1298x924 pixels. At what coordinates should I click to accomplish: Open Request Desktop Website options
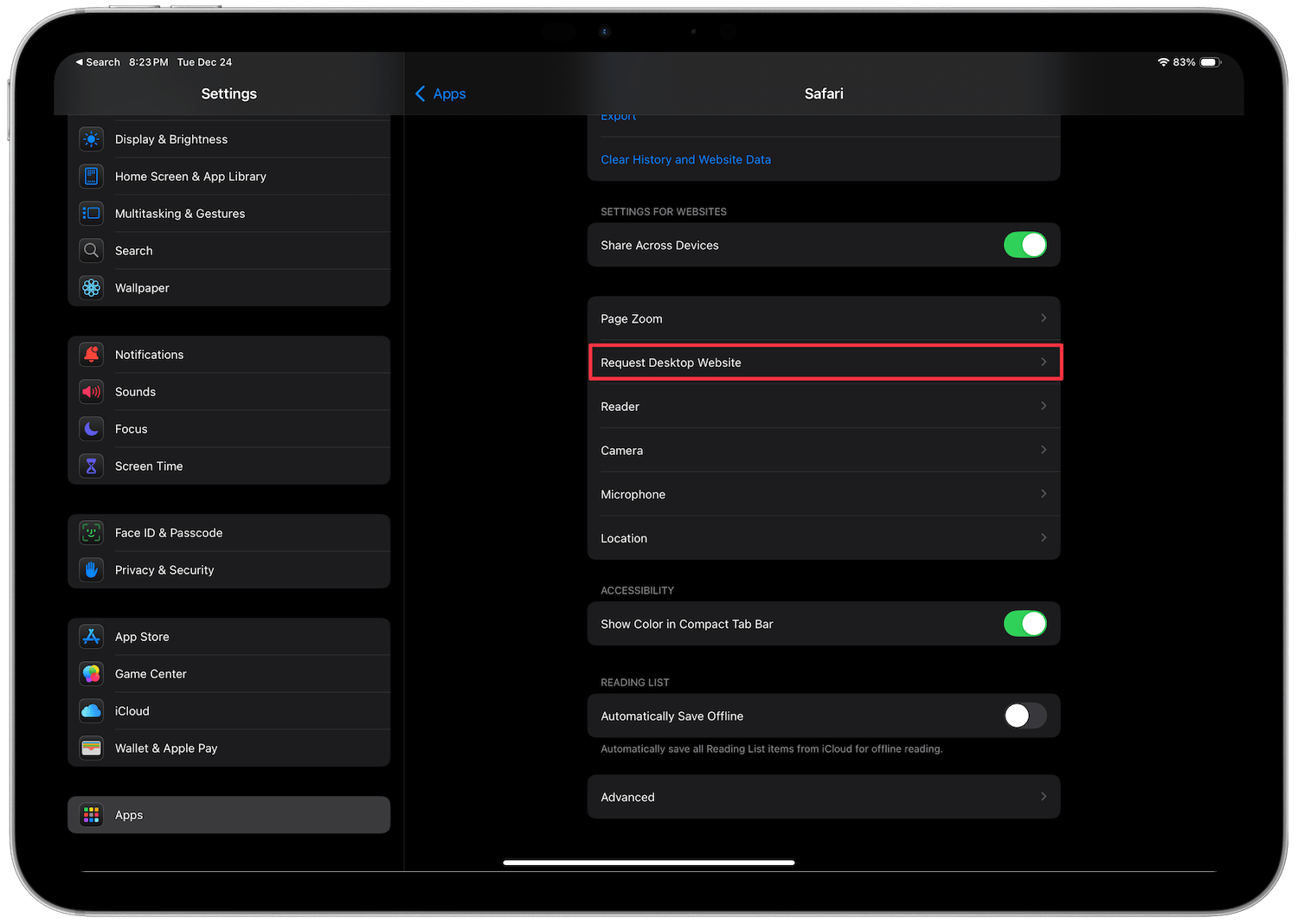tap(824, 362)
